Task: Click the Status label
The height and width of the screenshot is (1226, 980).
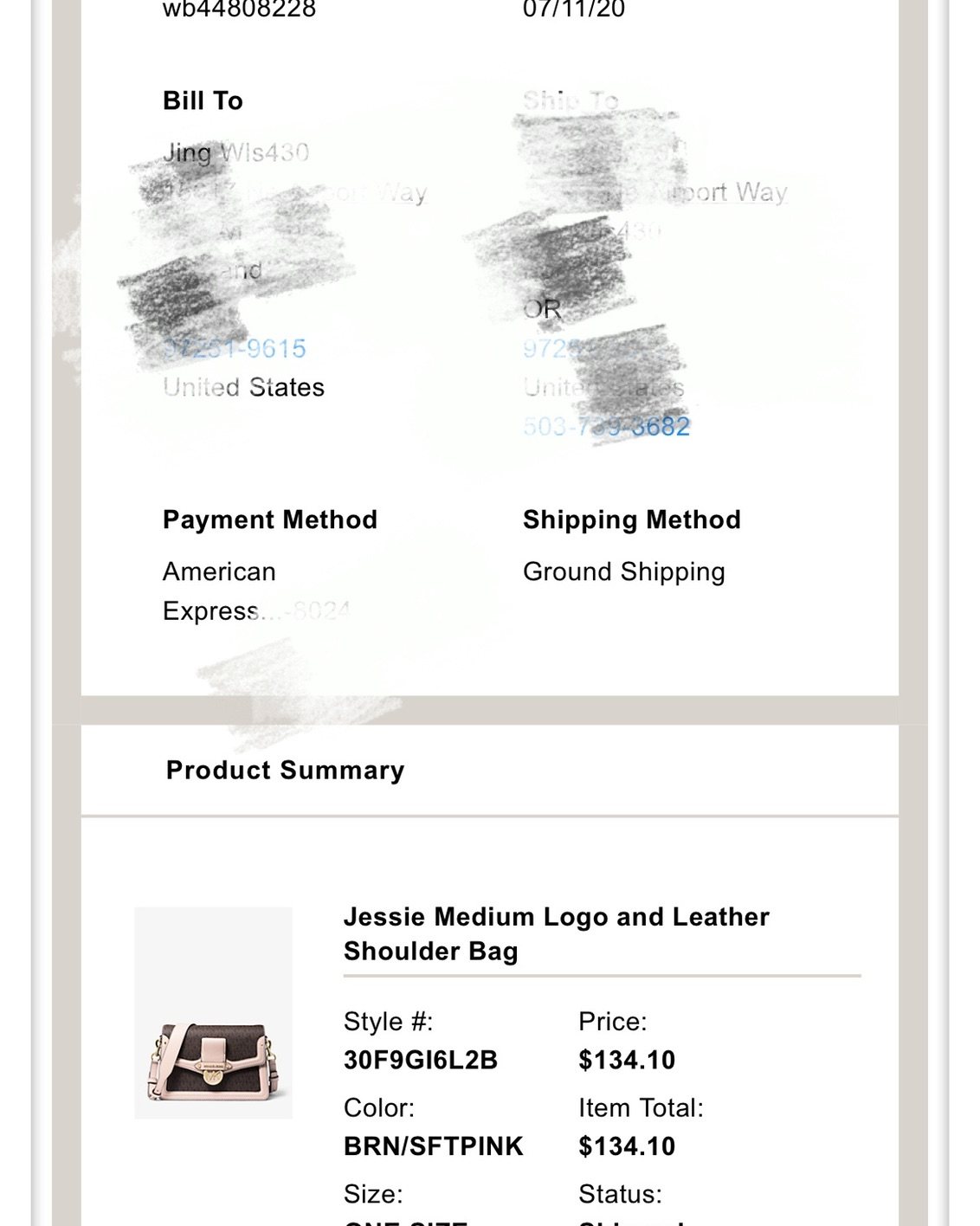Action: tap(620, 1194)
